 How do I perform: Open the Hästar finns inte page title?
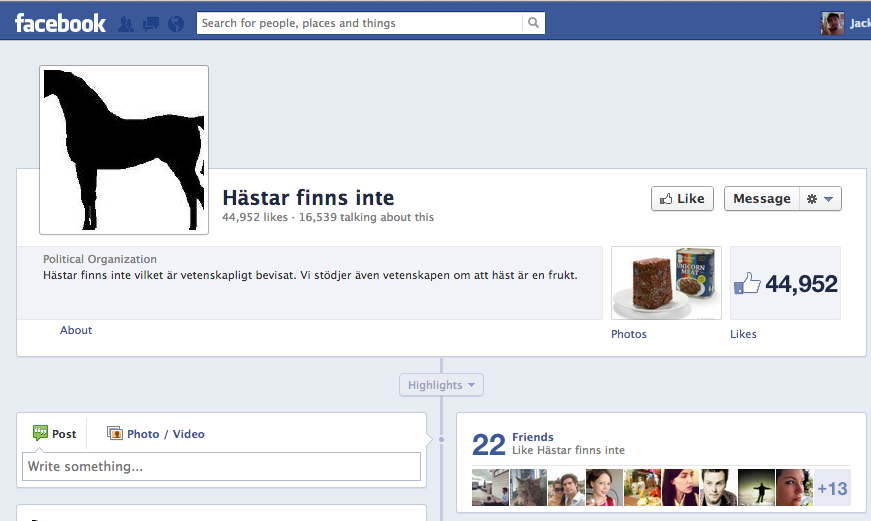coord(308,197)
